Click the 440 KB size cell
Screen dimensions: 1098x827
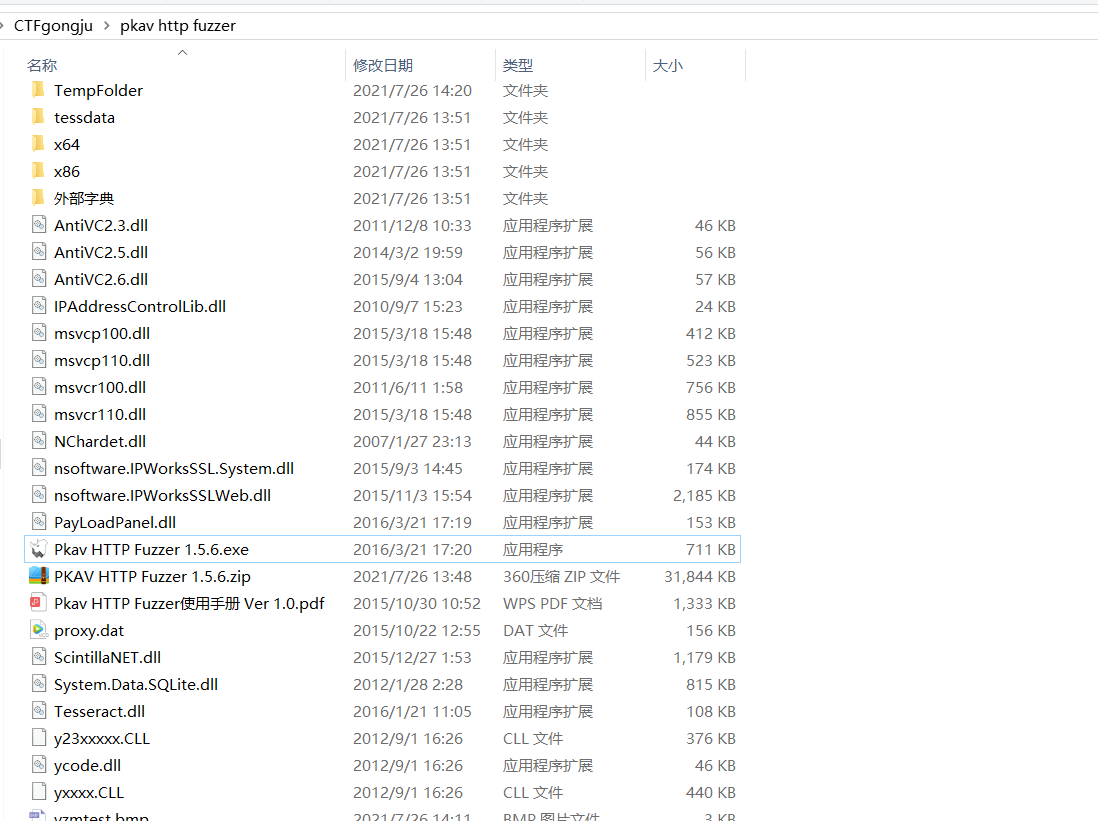click(711, 793)
